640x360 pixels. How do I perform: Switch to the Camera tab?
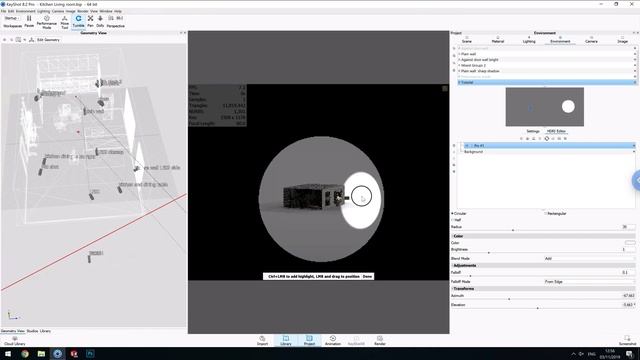click(x=591, y=40)
